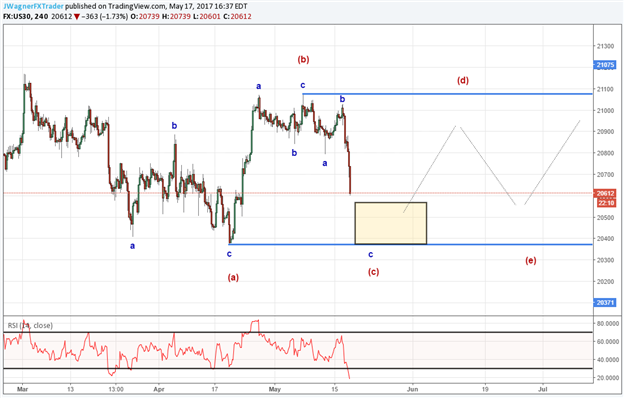The height and width of the screenshot is (398, 624).
Task: Select the red (c) wave label
Action: 373,272
